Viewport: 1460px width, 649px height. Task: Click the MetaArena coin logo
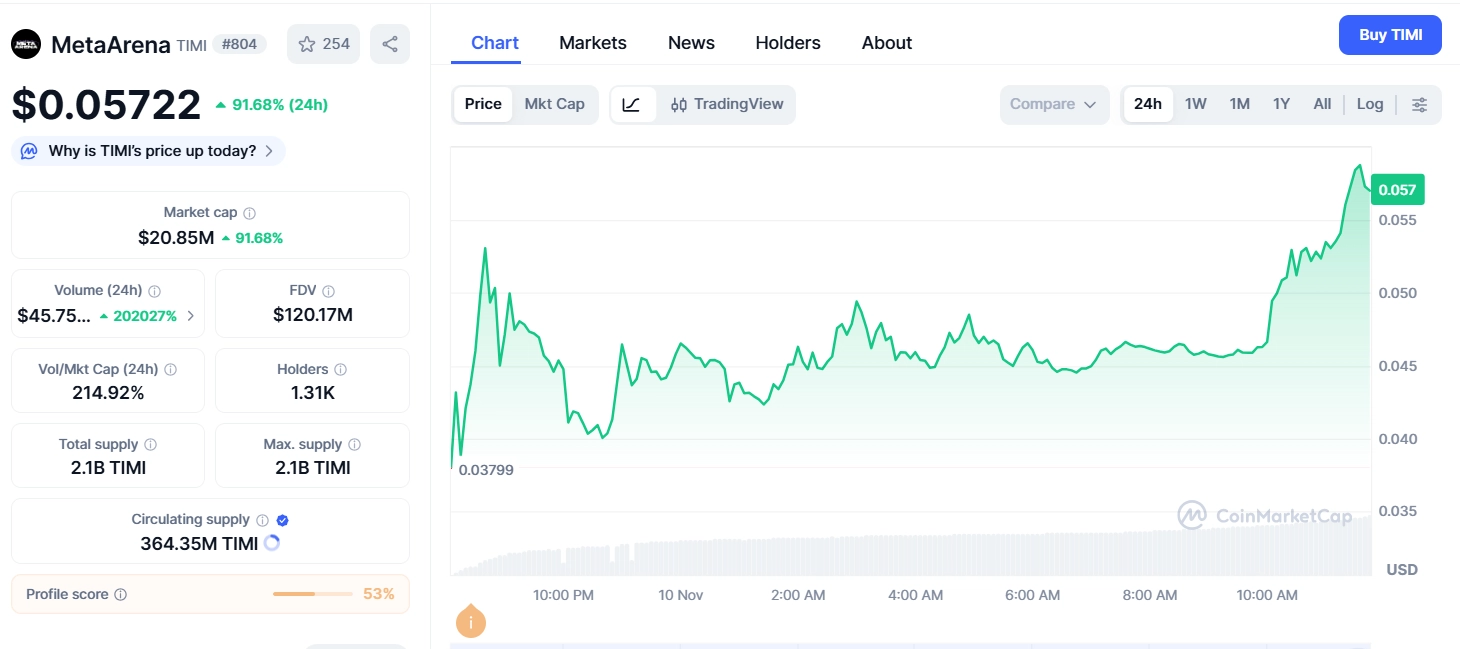[x=25, y=43]
